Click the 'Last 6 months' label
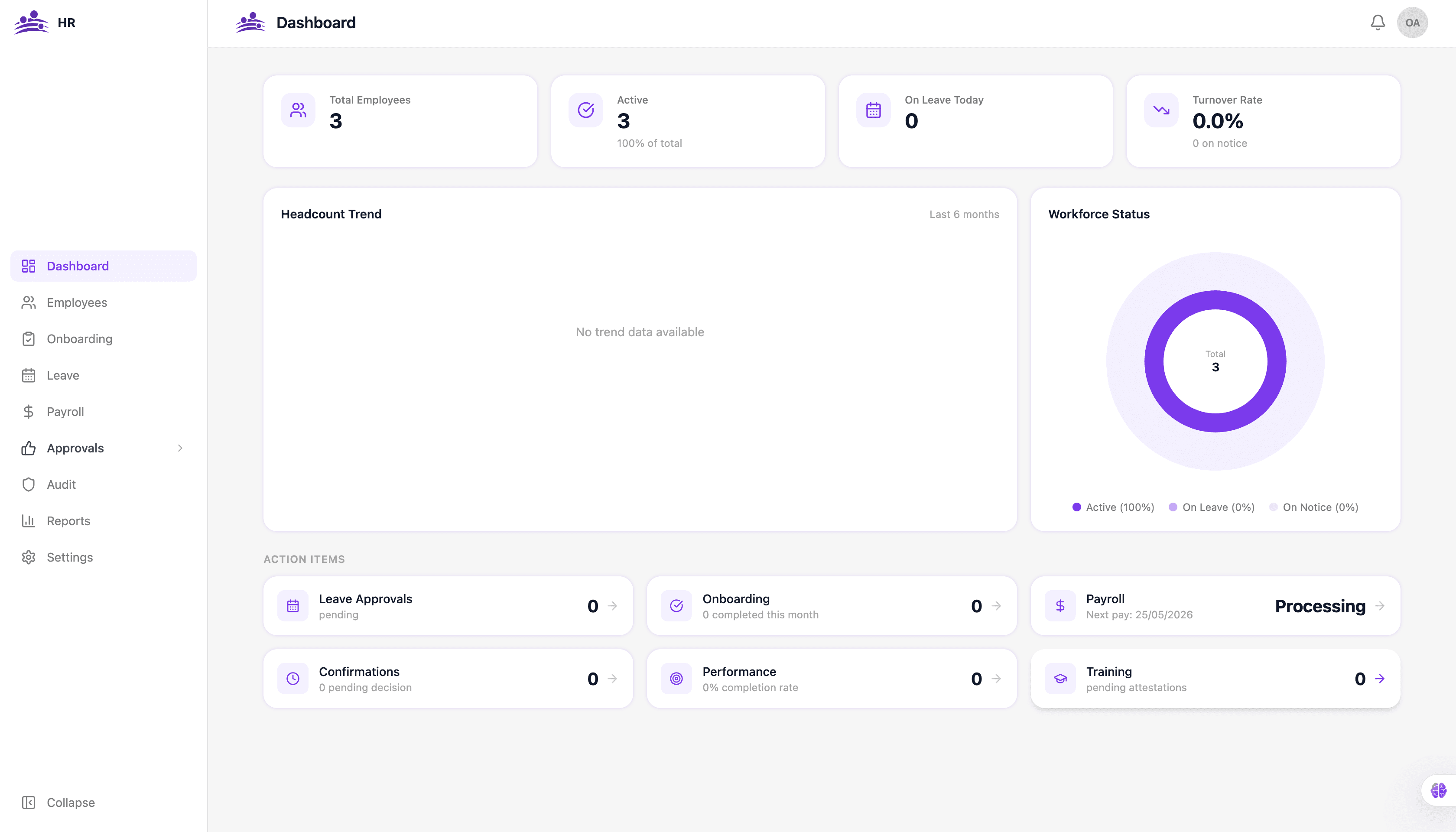This screenshot has height=832, width=1456. point(964,214)
